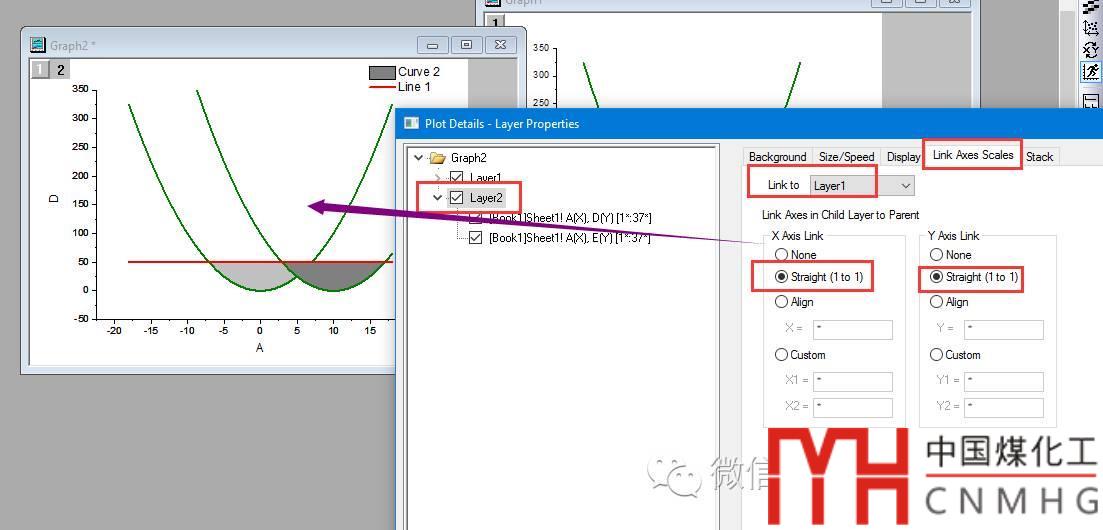Switch to the Size/Speed tab
The image size is (1103, 530).
point(846,157)
